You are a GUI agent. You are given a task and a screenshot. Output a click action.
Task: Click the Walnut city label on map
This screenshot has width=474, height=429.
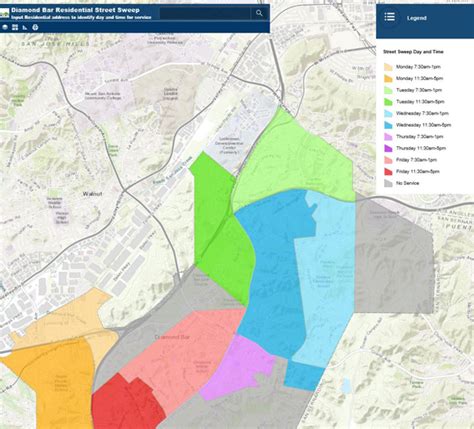pyautogui.click(x=92, y=194)
